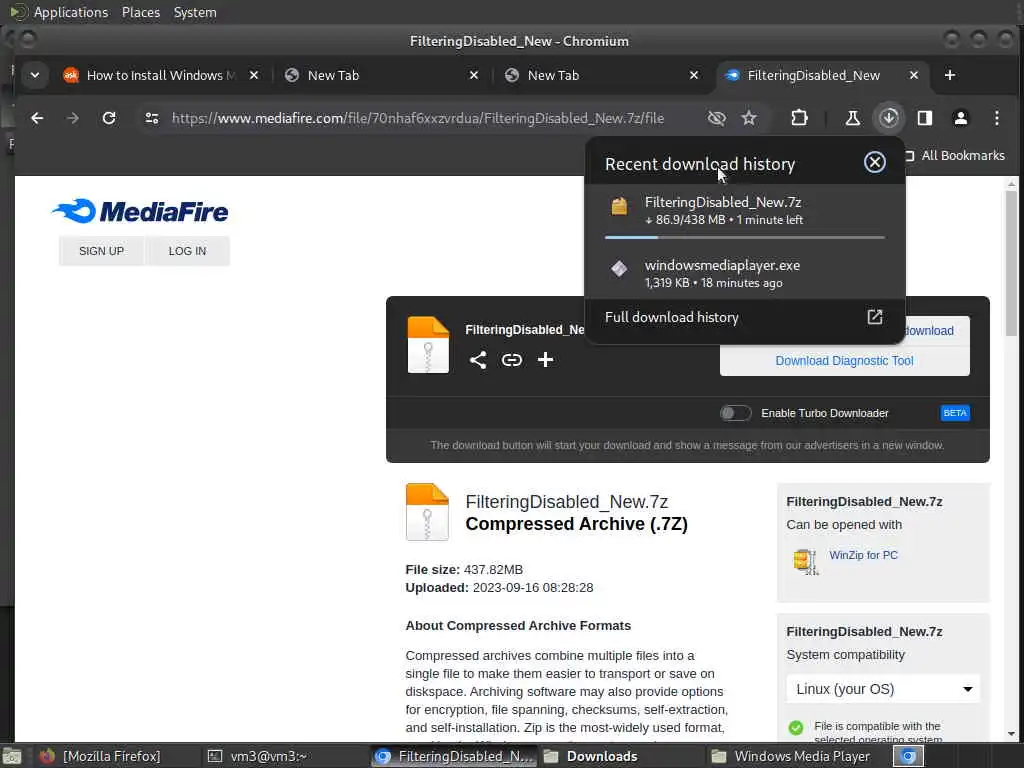This screenshot has width=1024, height=768.
Task: Open Chrome Labs flask icon
Action: 852,118
